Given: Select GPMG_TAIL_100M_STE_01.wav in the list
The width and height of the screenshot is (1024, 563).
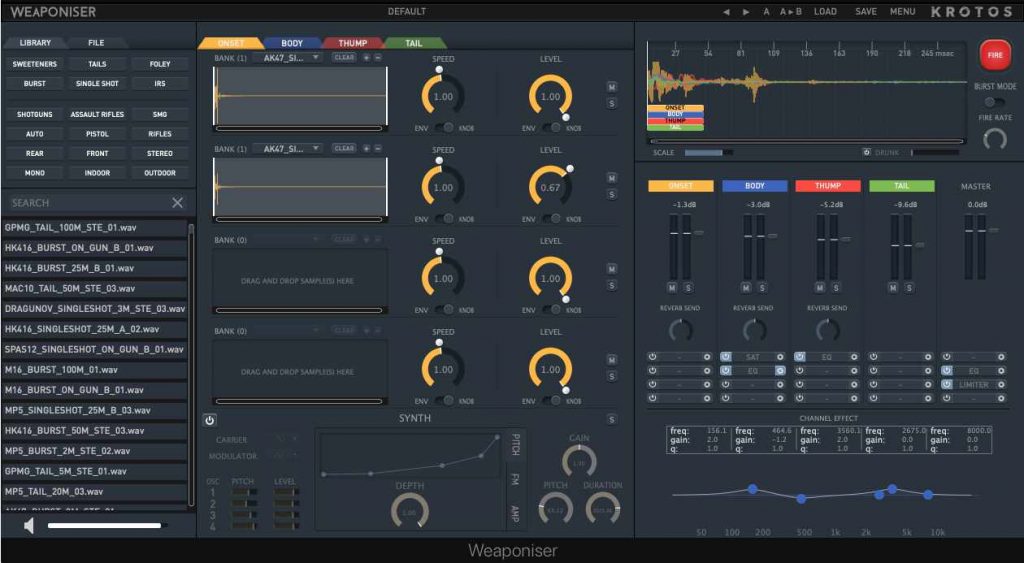Looking at the screenshot, I should pos(95,228).
